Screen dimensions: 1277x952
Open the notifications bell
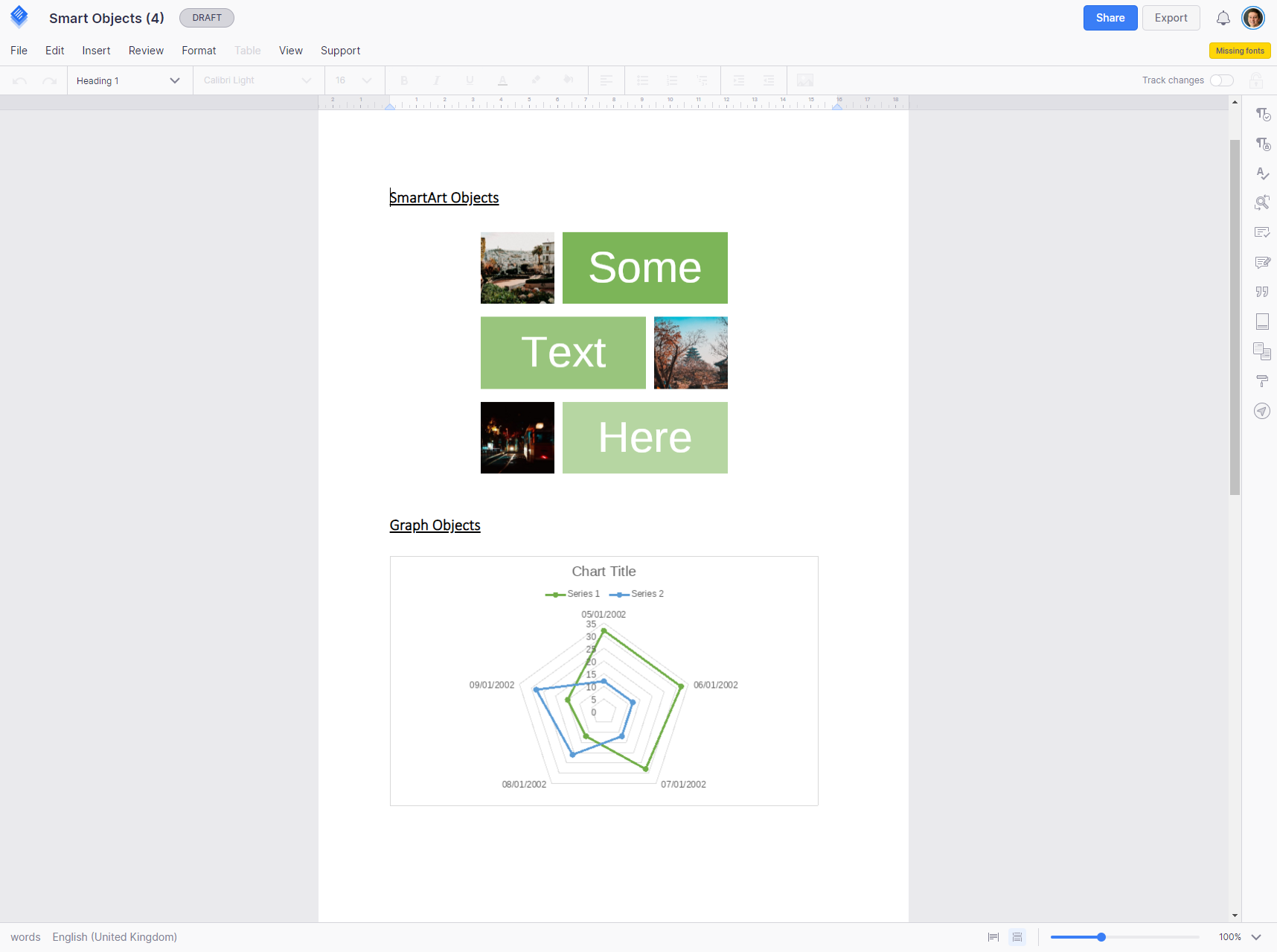[1223, 18]
